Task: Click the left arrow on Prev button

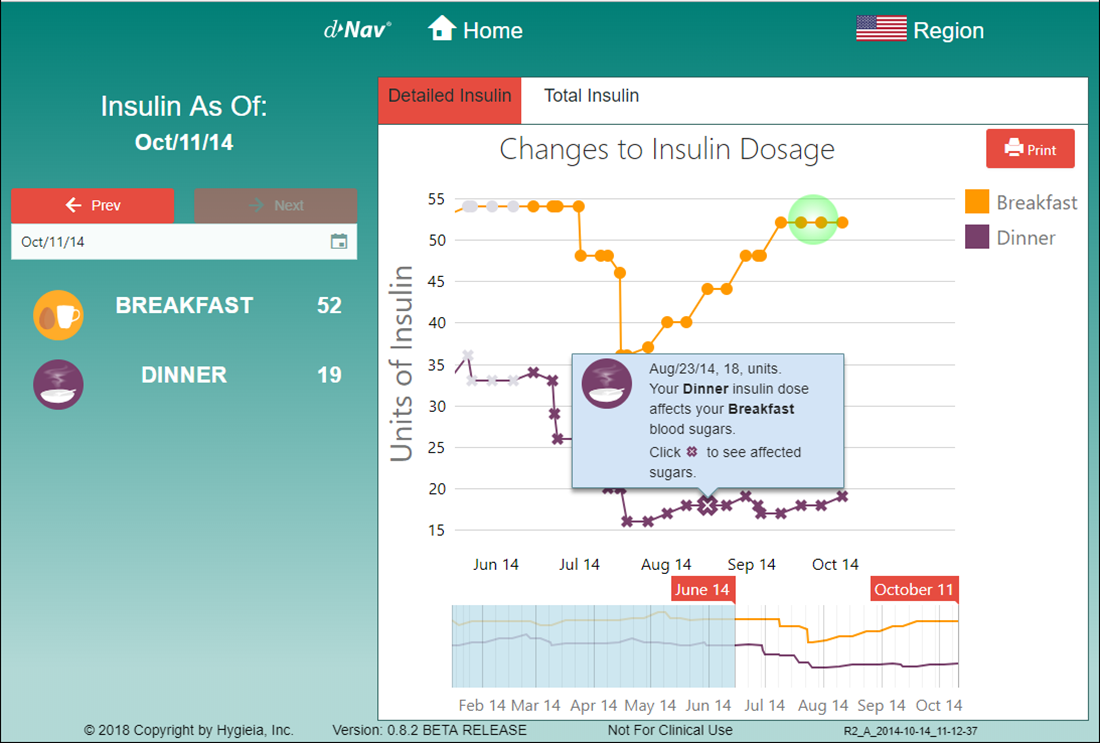Action: tap(74, 205)
